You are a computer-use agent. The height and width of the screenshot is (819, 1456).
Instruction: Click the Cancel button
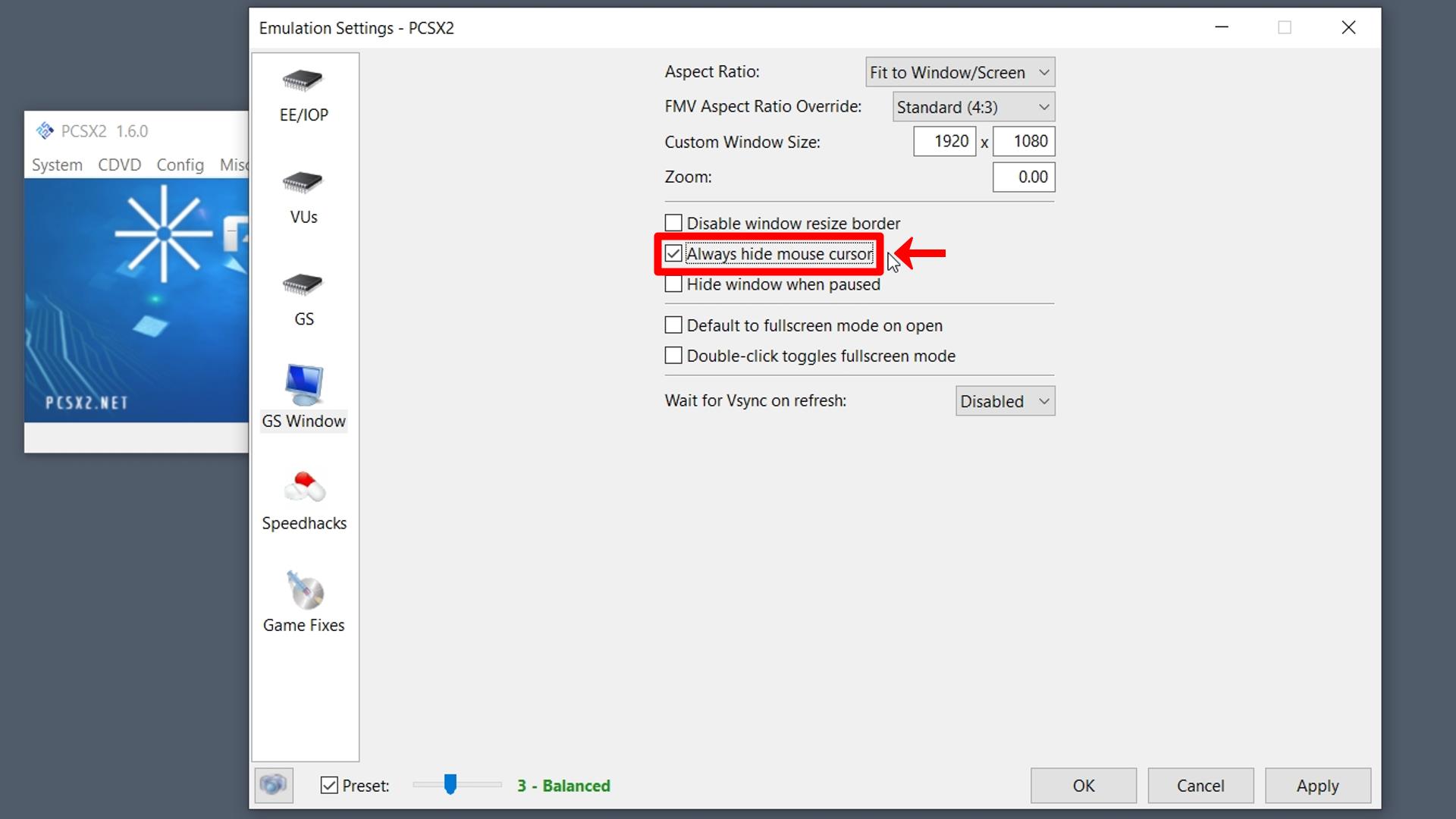(1200, 786)
